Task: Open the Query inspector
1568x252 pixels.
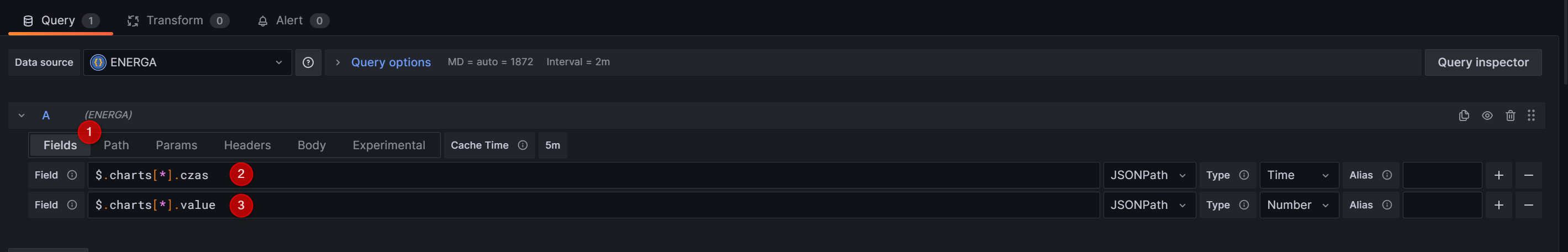Action: pyautogui.click(x=1483, y=62)
